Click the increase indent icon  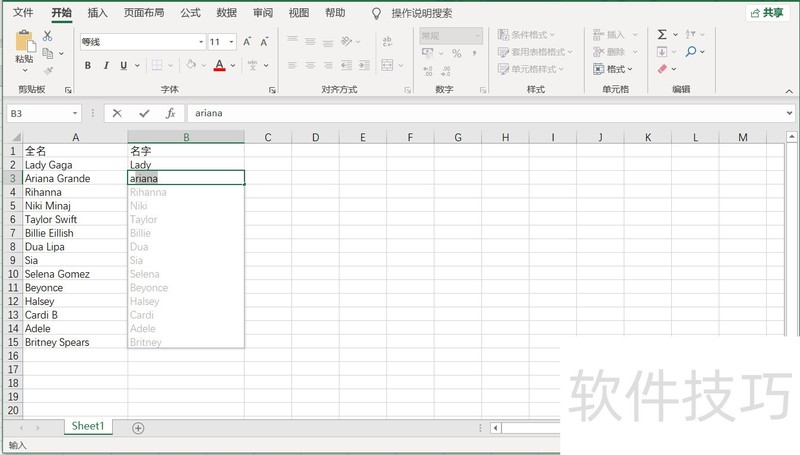(x=364, y=65)
